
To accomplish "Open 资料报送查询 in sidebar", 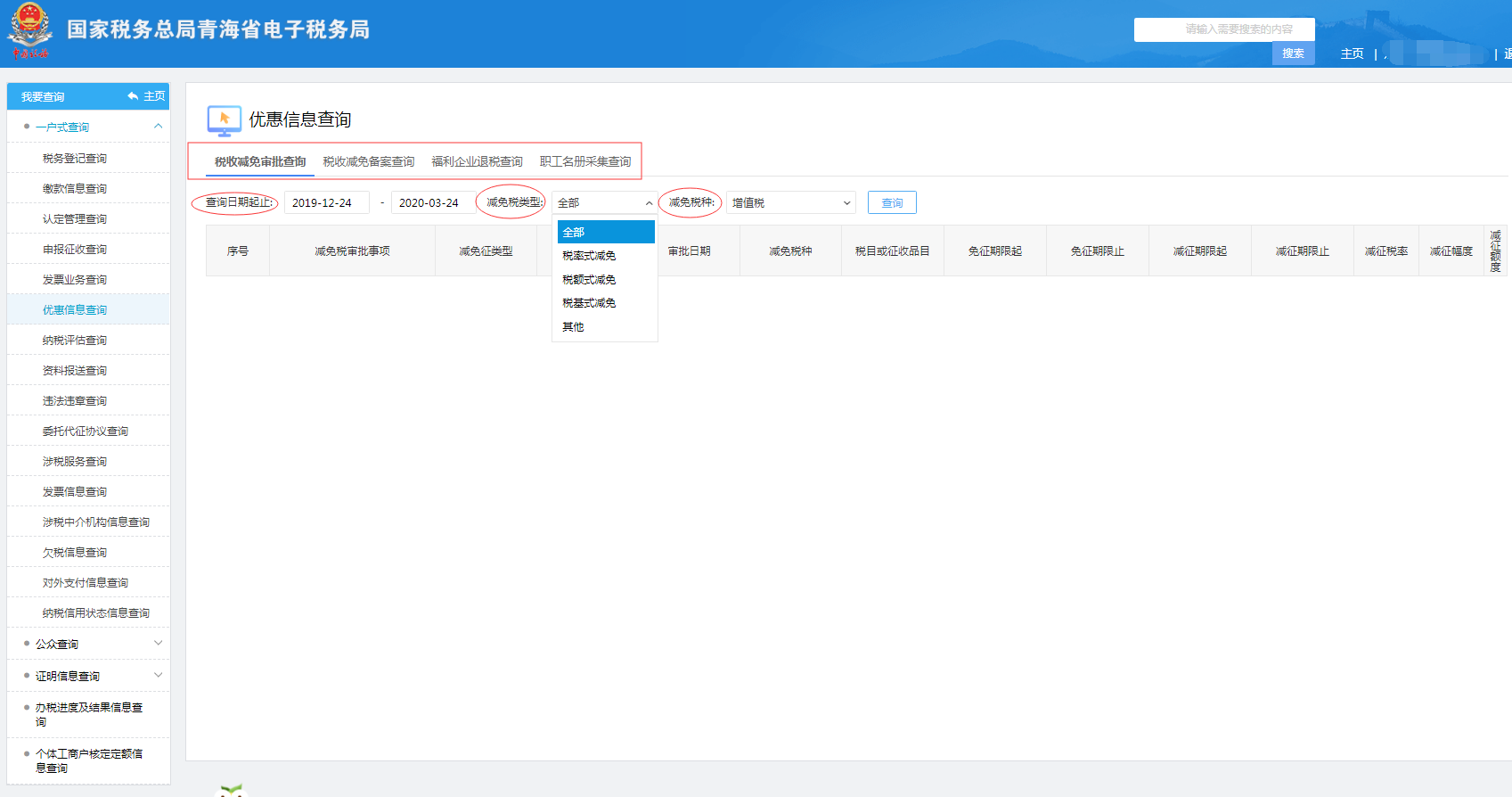I will tap(88, 371).
